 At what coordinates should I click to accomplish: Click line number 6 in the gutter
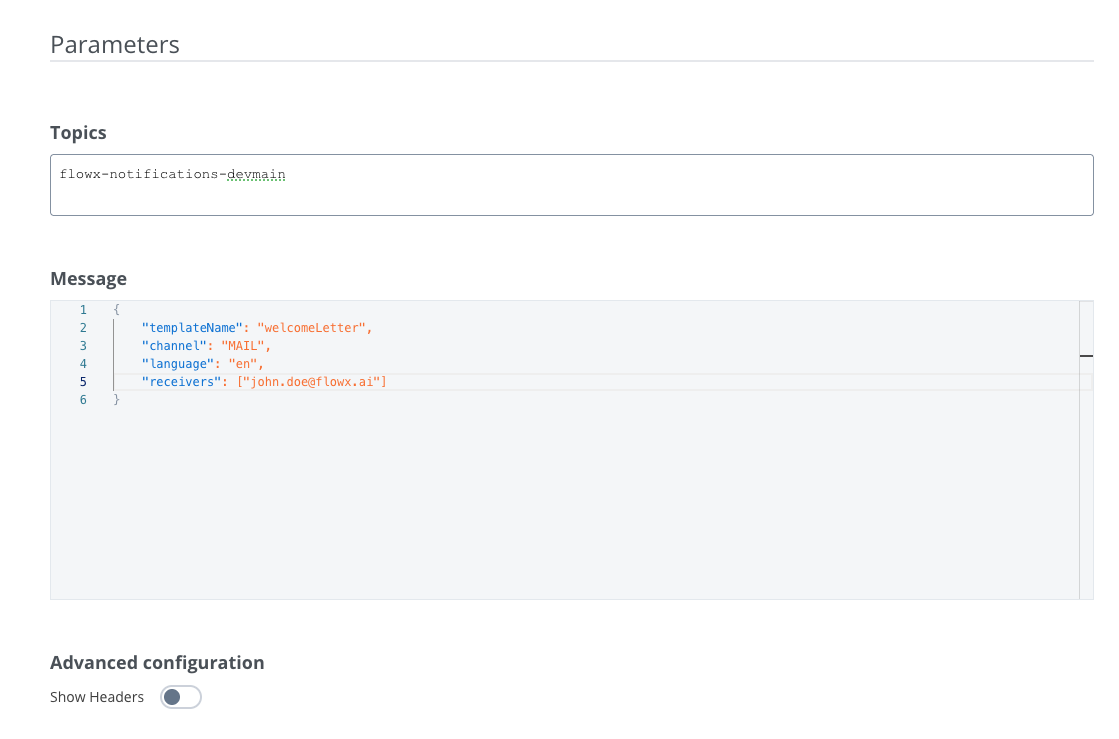[x=83, y=399]
